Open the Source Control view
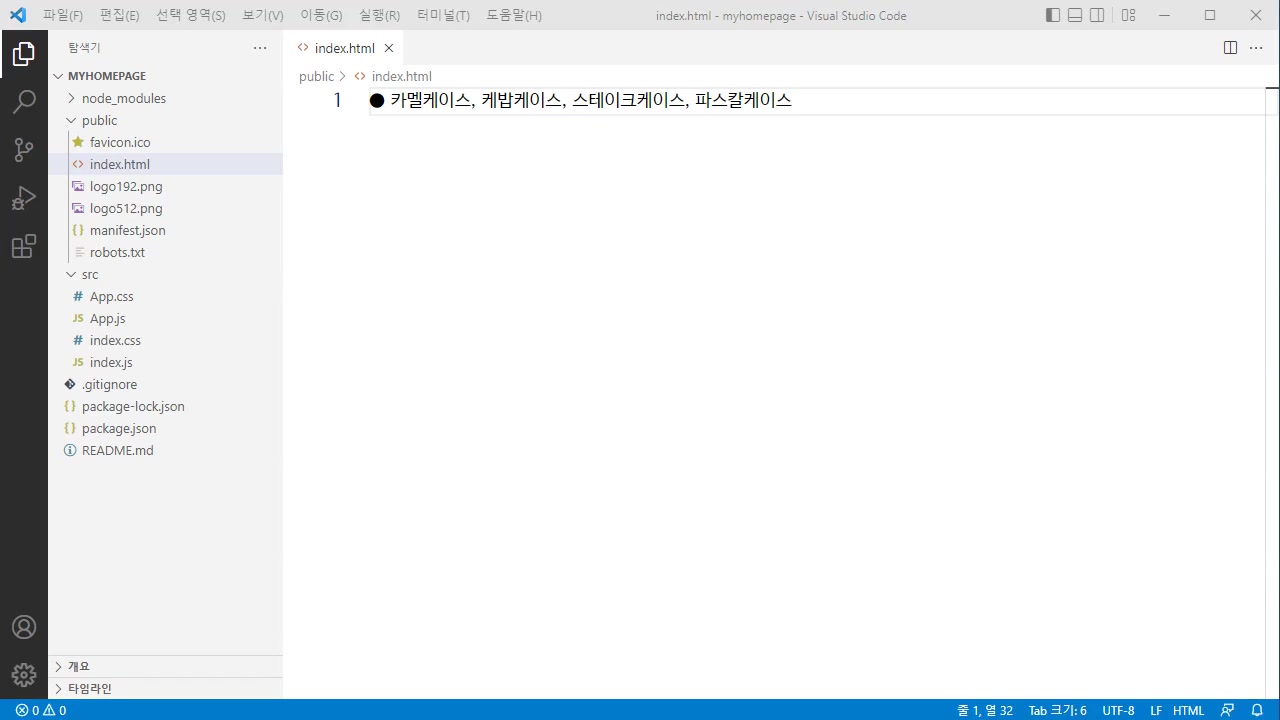The width and height of the screenshot is (1280, 720). click(x=24, y=149)
